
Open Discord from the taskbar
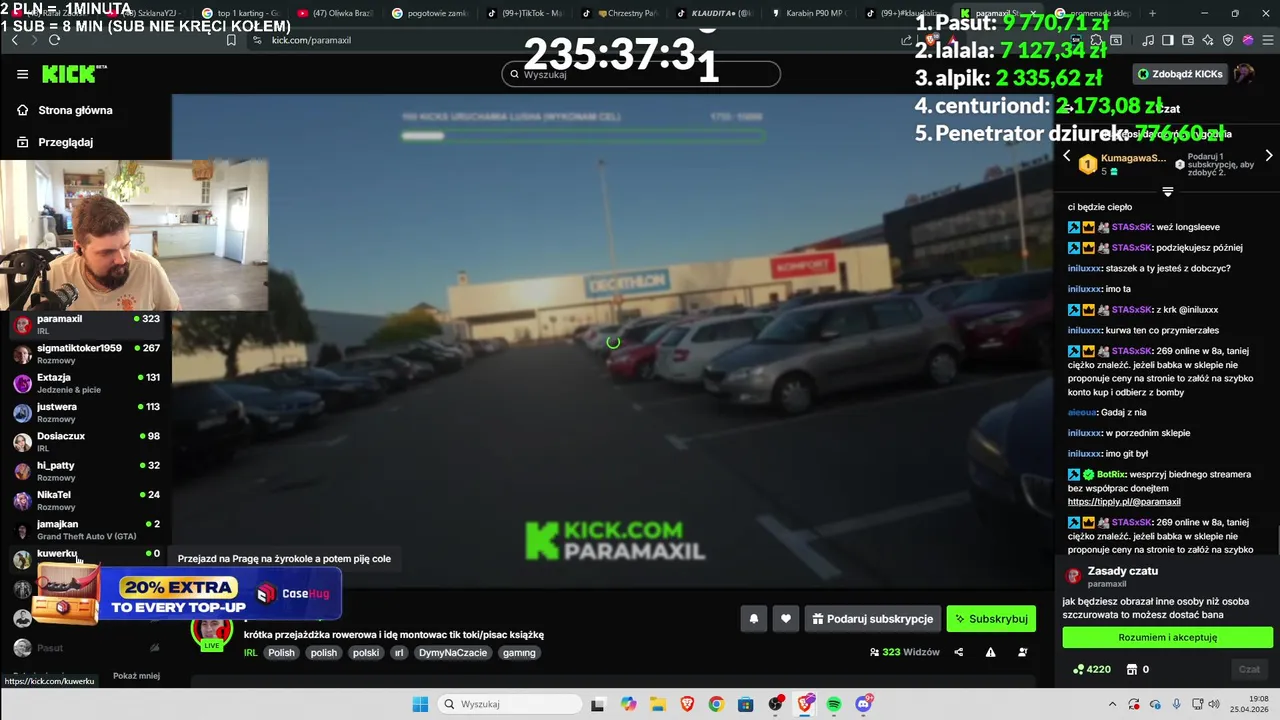[x=864, y=704]
